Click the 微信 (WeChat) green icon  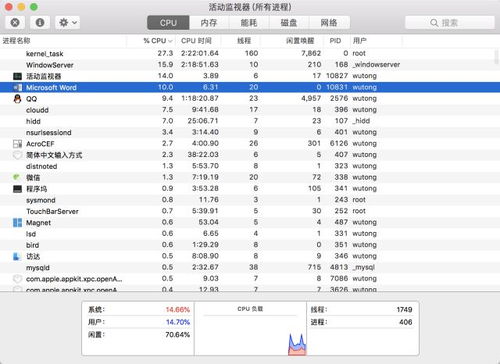coord(16,177)
